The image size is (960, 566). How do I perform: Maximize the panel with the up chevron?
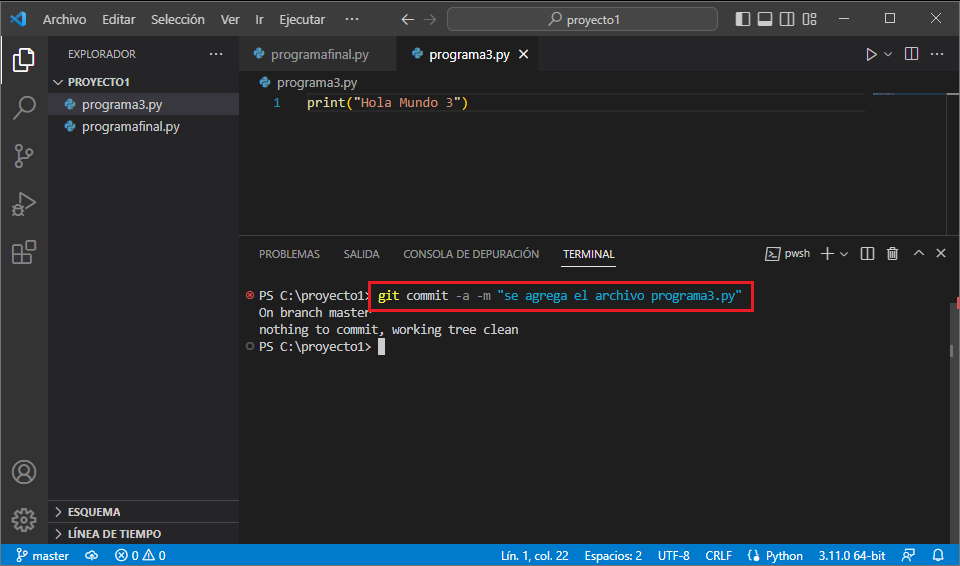tap(918, 253)
